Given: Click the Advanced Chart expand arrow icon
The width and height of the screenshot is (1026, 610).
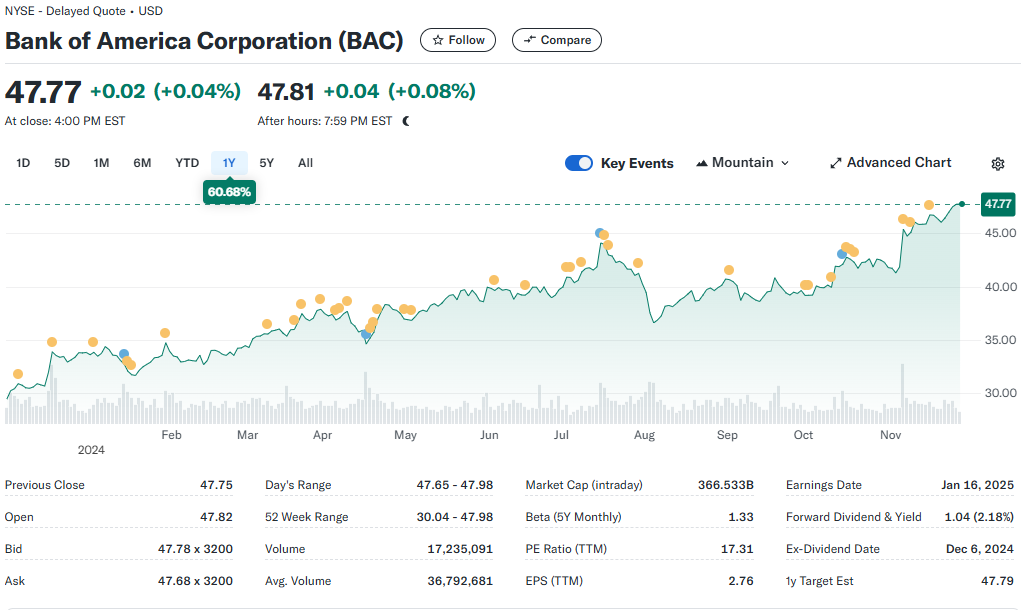Looking at the screenshot, I should [x=836, y=163].
